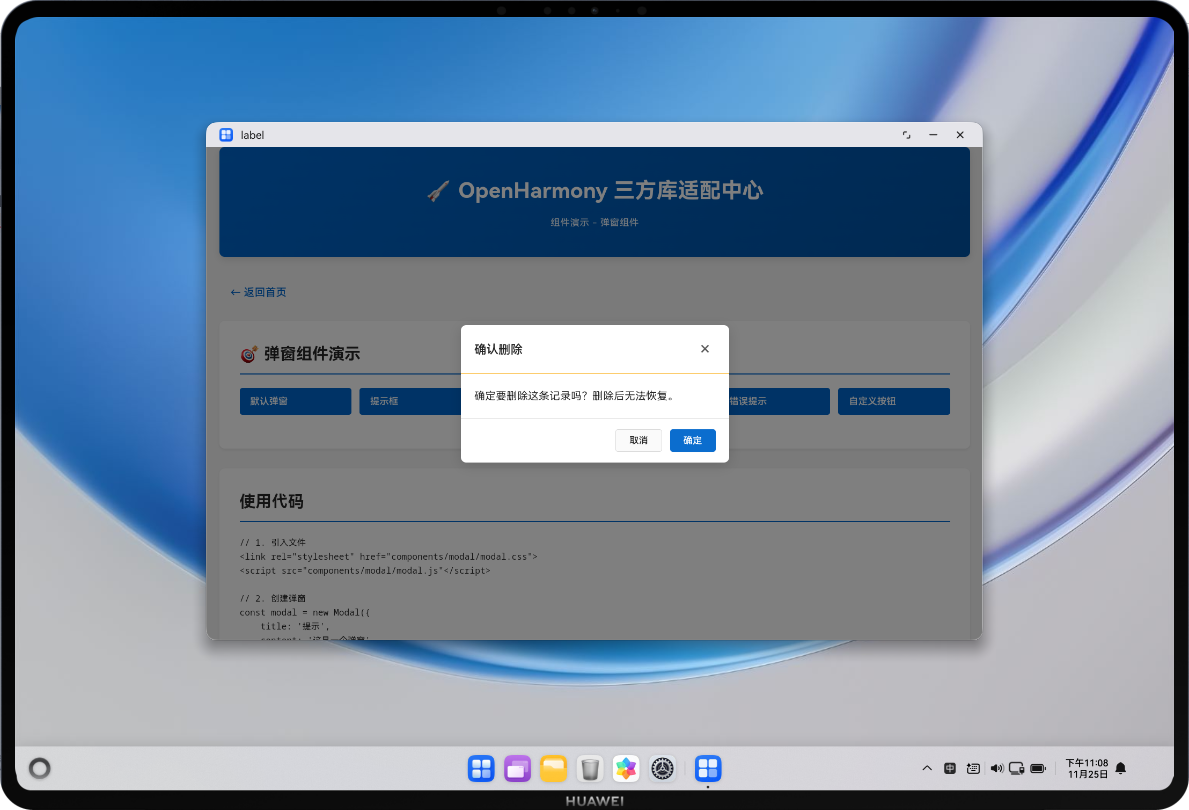Click the label app icon in title bar
This screenshot has height=810, width=1189.
(226, 135)
